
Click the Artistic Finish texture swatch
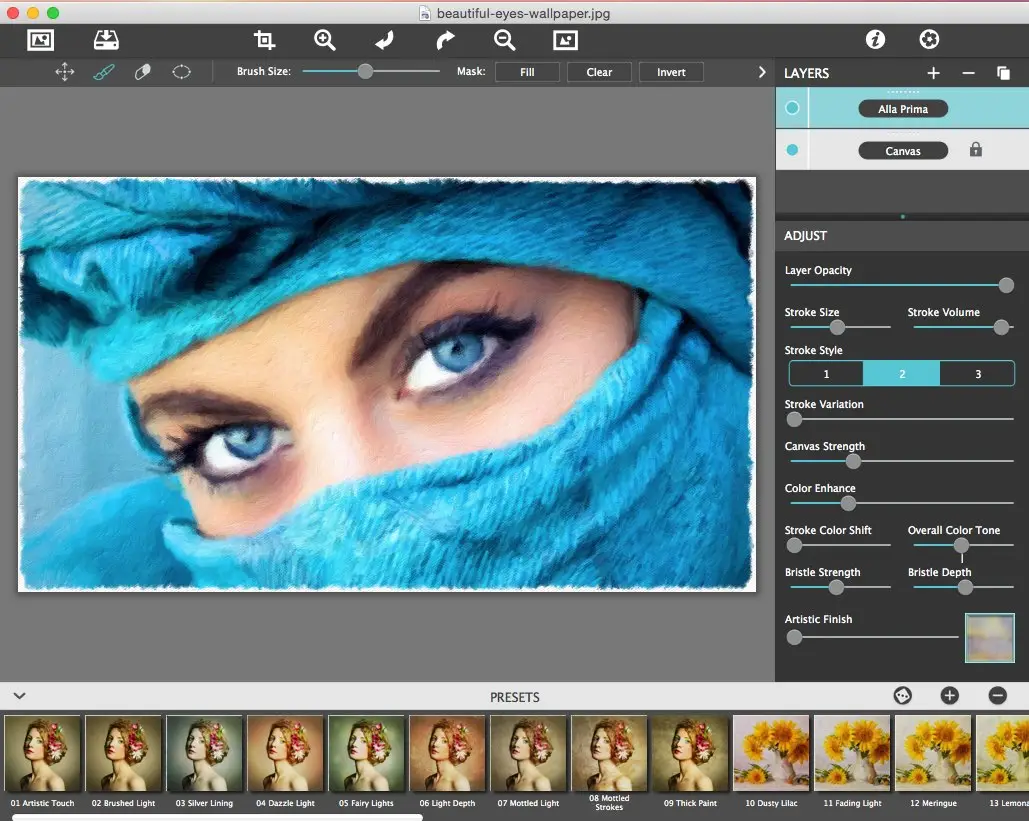pyautogui.click(x=989, y=638)
